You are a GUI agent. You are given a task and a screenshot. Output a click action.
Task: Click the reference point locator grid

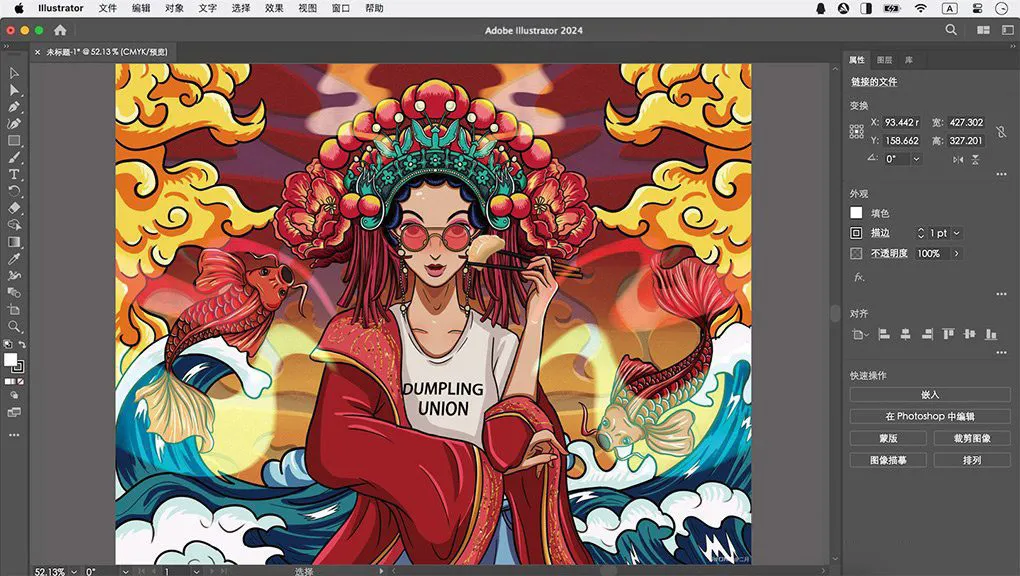click(857, 131)
